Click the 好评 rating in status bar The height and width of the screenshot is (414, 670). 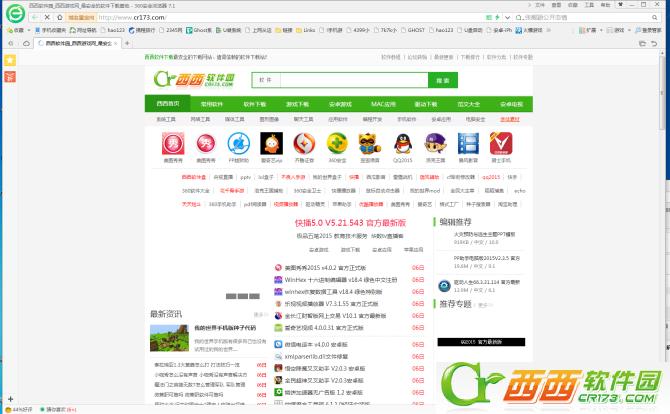18,409
